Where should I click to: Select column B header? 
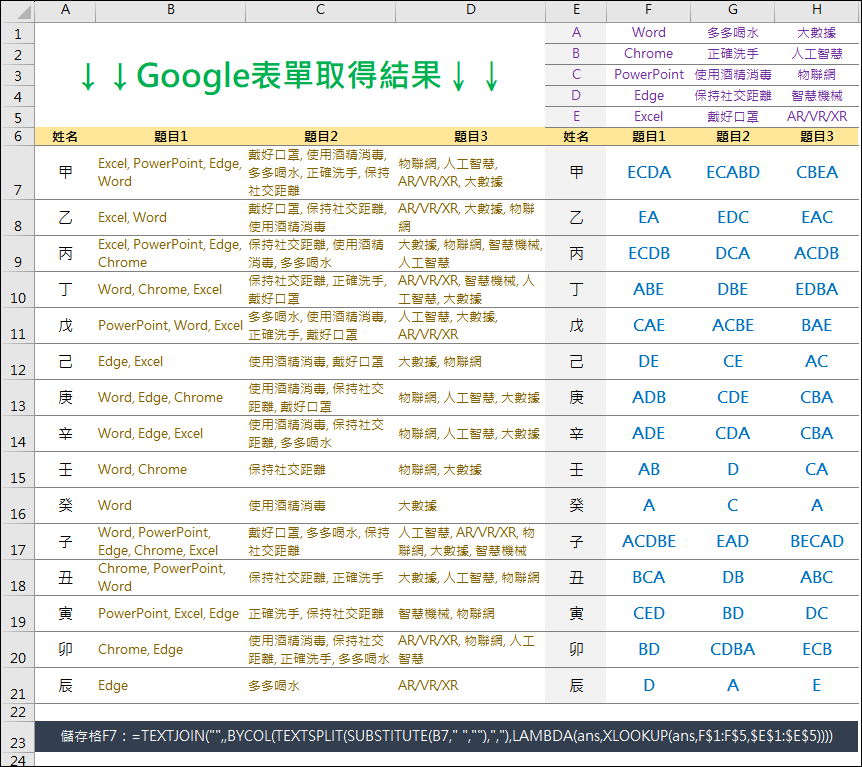click(x=171, y=10)
